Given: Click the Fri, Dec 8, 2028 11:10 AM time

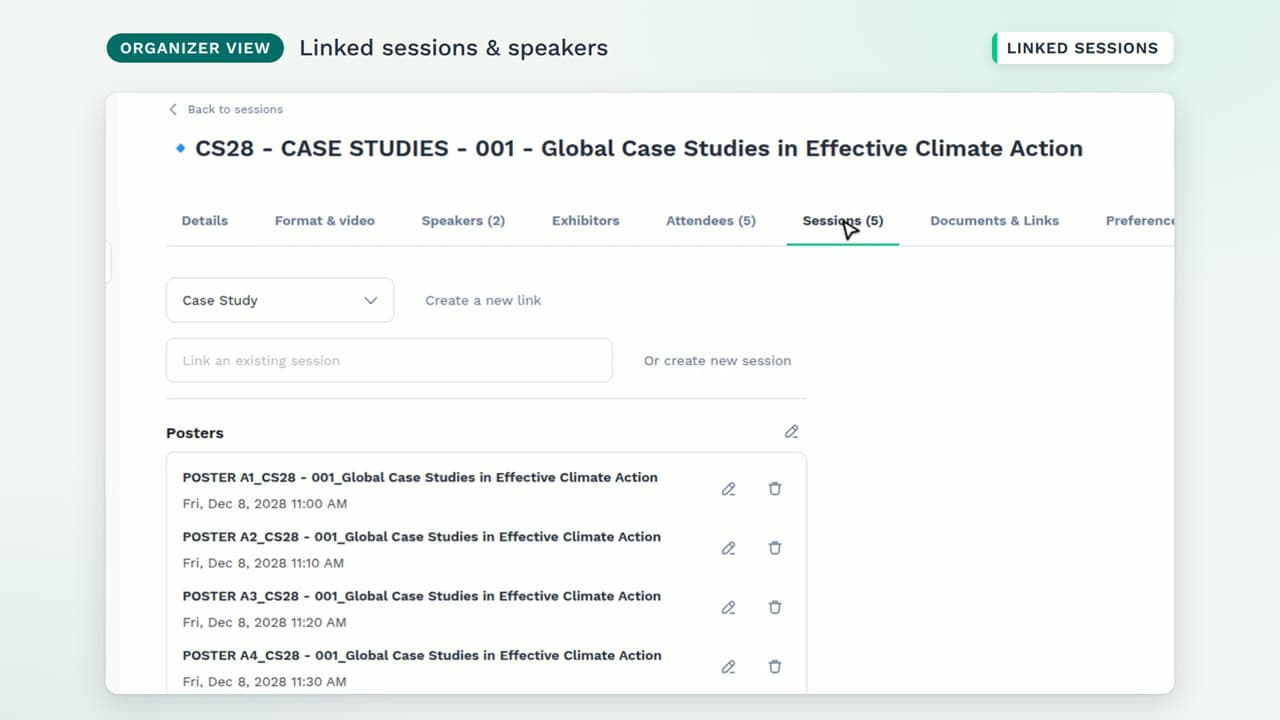Looking at the screenshot, I should pos(263,562).
